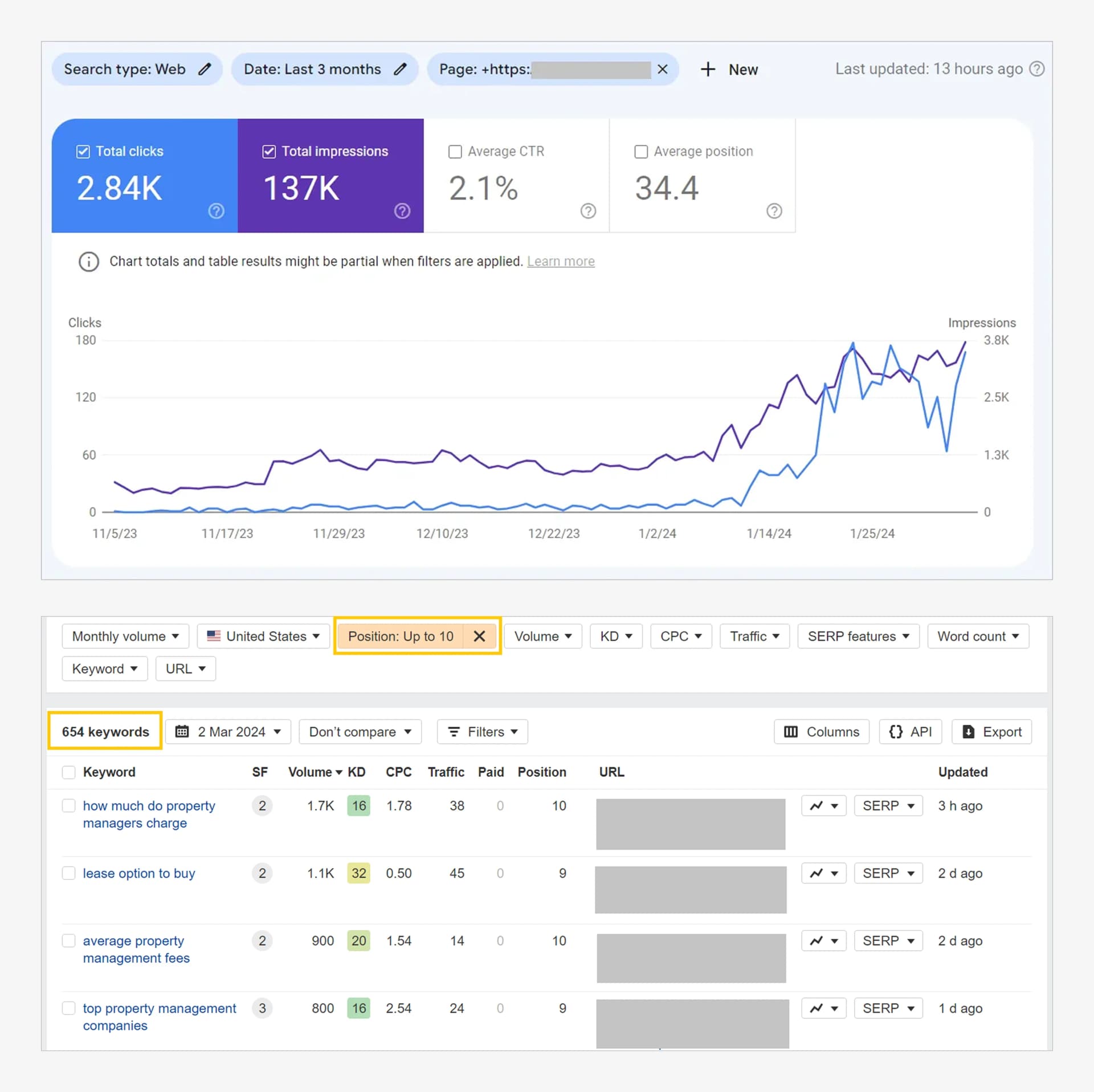This screenshot has width=1094, height=1092.
Task: Open the 2 Mar 2024 date picker dropdown
Action: click(x=228, y=732)
